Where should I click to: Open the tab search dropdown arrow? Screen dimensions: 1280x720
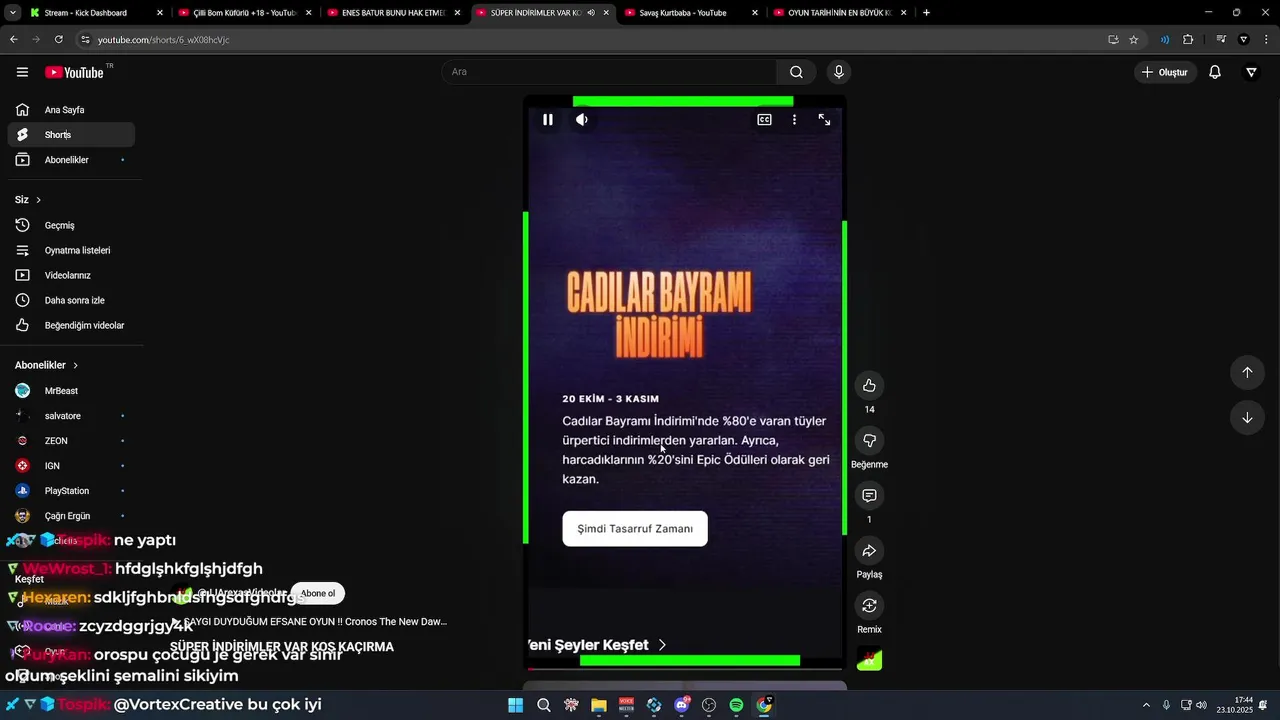click(x=12, y=13)
